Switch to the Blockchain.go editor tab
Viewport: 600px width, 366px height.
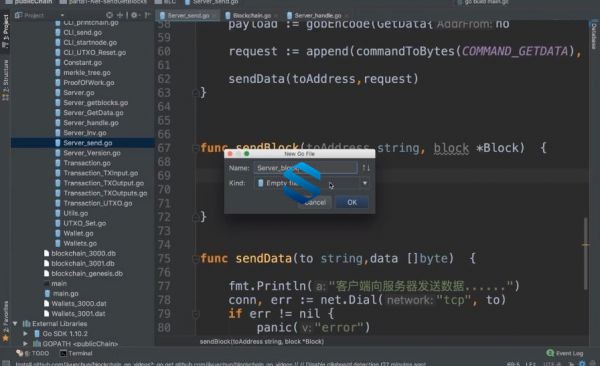(x=252, y=16)
